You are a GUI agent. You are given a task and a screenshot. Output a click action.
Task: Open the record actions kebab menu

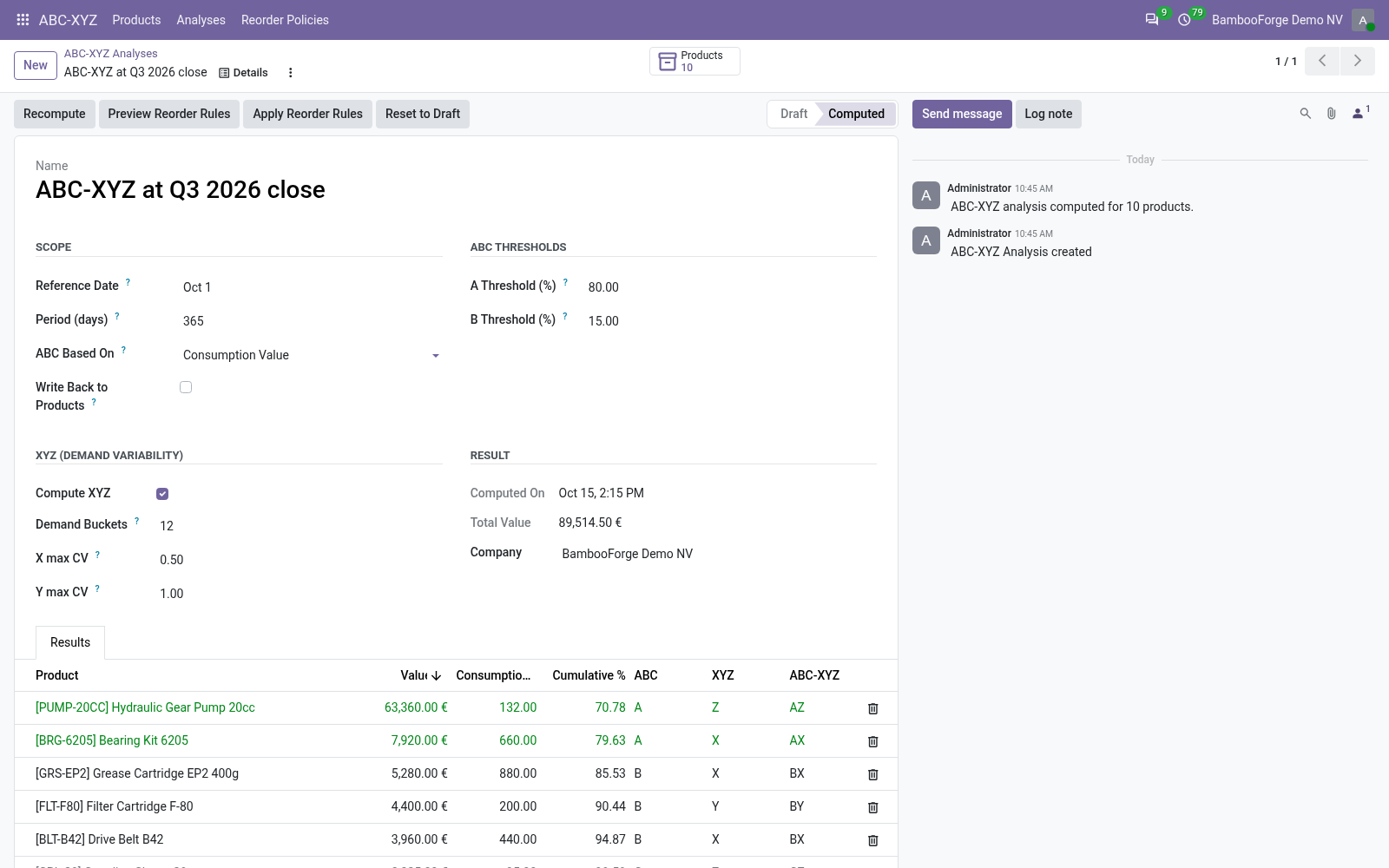pyautogui.click(x=291, y=73)
